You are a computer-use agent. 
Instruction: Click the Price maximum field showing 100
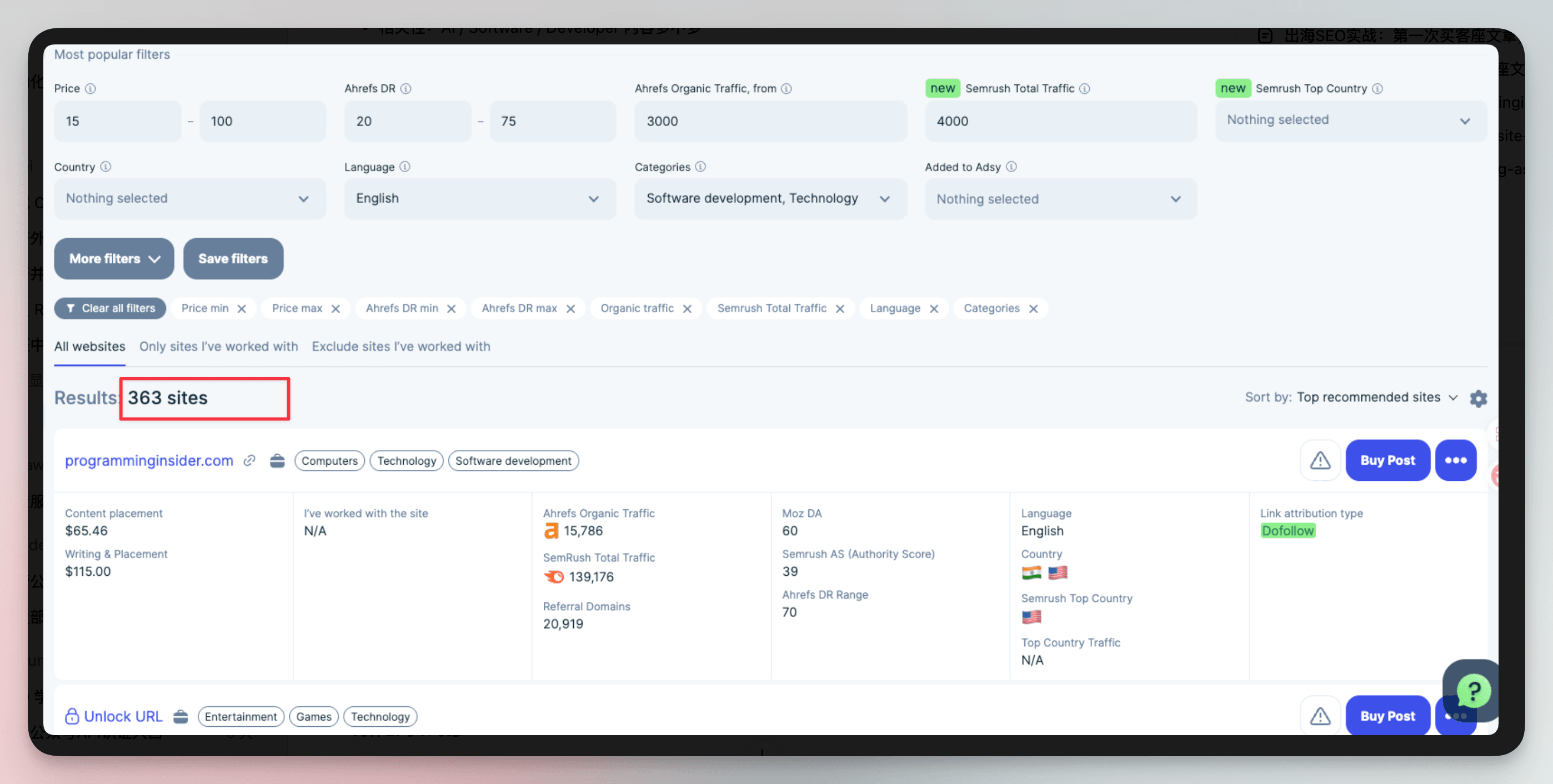pyautogui.click(x=263, y=121)
